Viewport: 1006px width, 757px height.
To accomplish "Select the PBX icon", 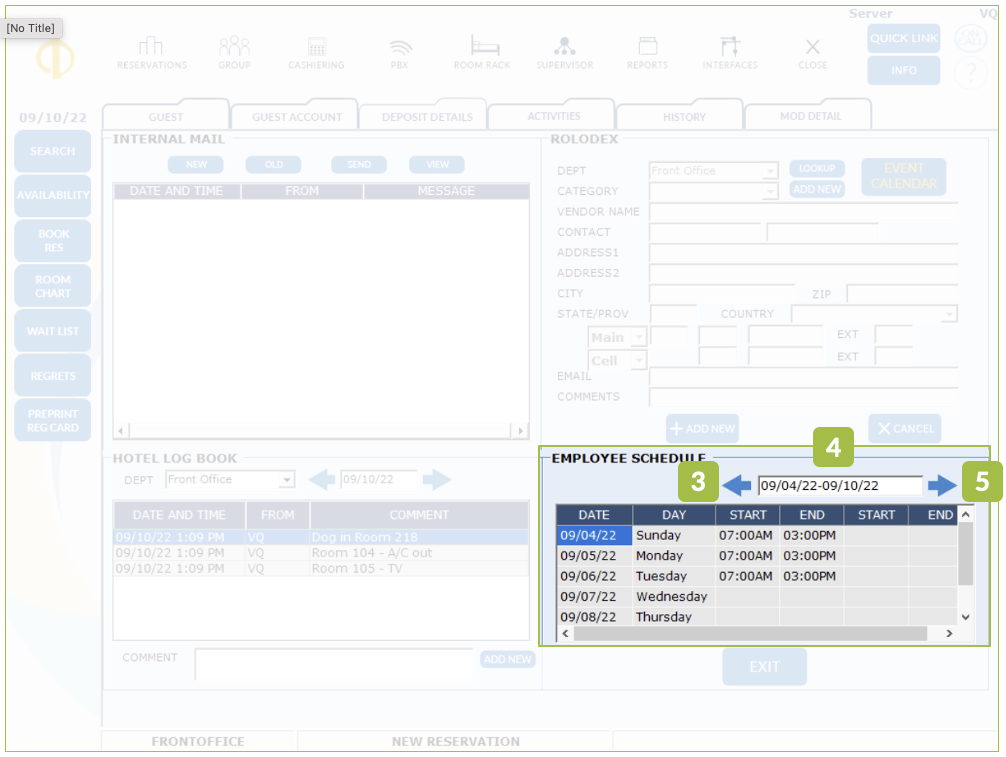I will pos(400,53).
